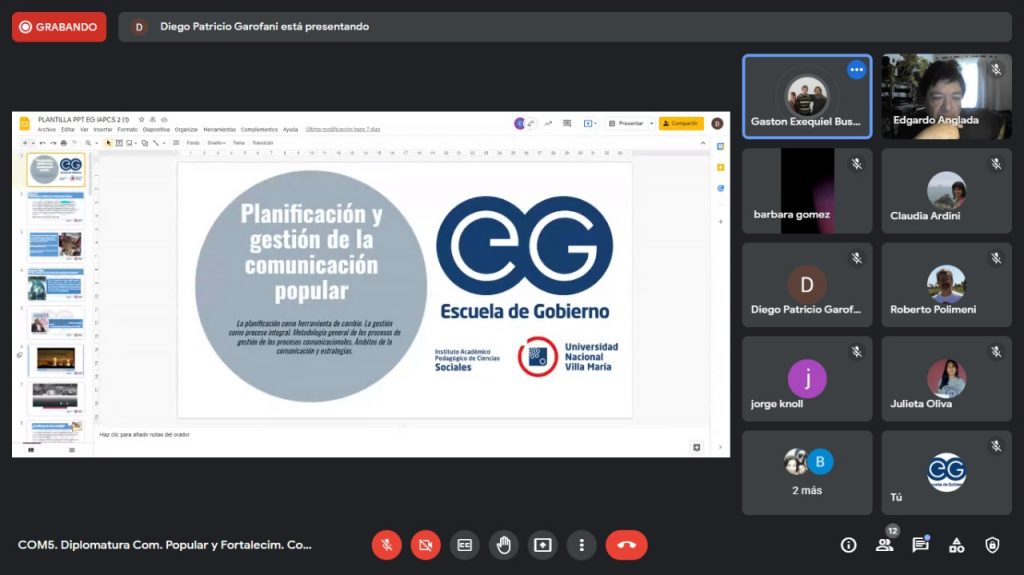This screenshot has width=1024, height=575.
Task: Turn on your camera
Action: (426, 545)
